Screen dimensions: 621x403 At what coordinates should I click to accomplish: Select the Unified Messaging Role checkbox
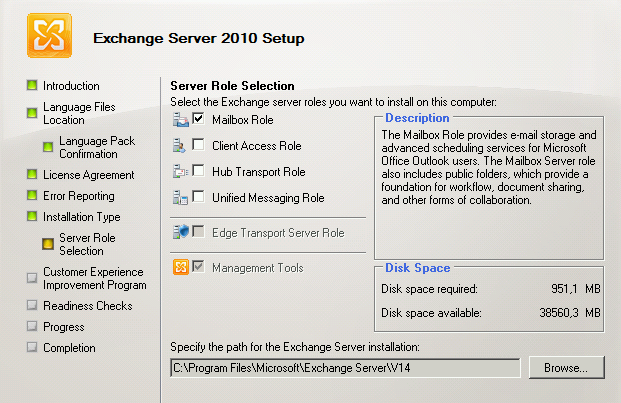tap(198, 198)
